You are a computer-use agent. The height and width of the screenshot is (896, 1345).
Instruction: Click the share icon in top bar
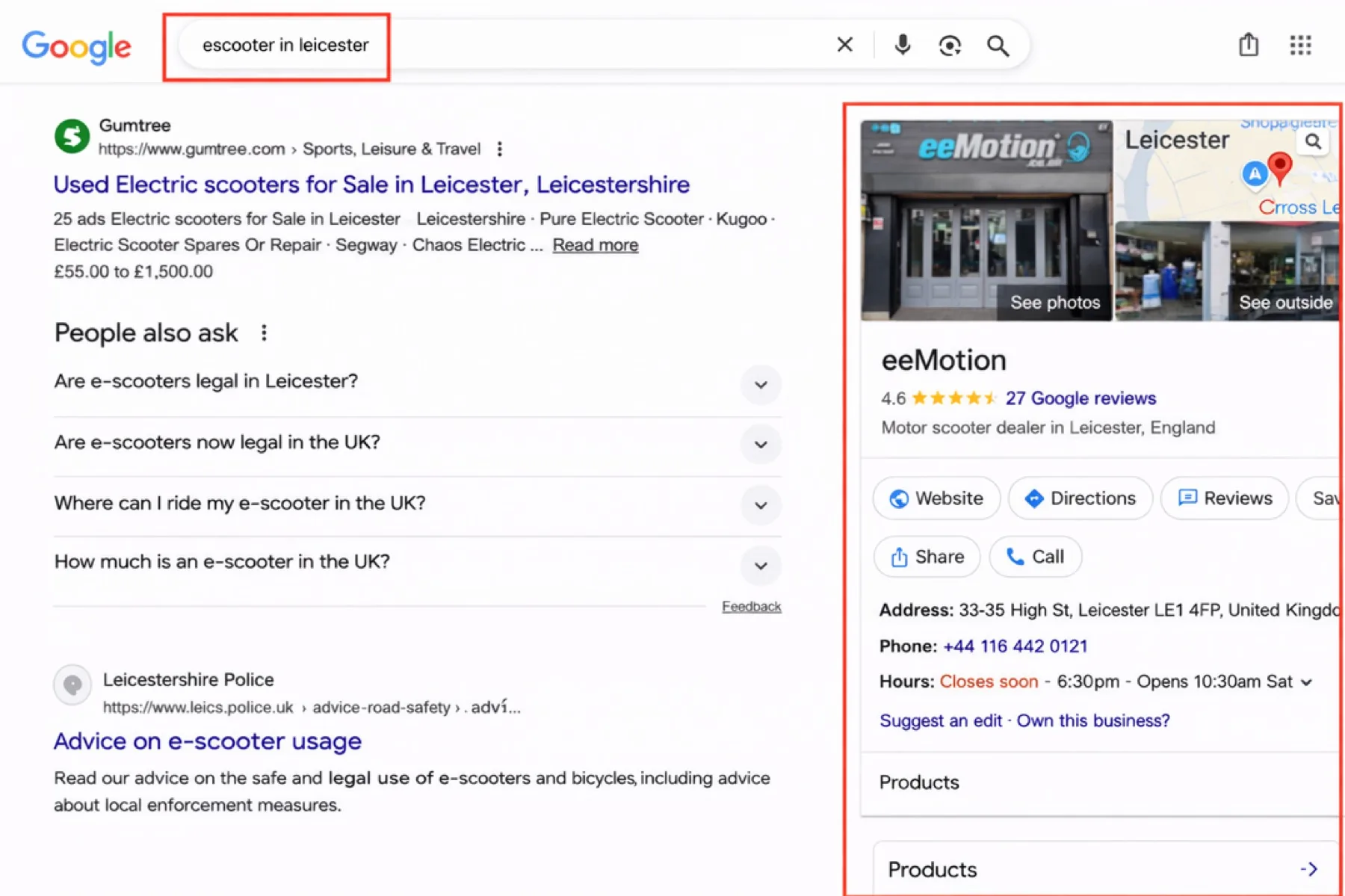tap(1249, 45)
